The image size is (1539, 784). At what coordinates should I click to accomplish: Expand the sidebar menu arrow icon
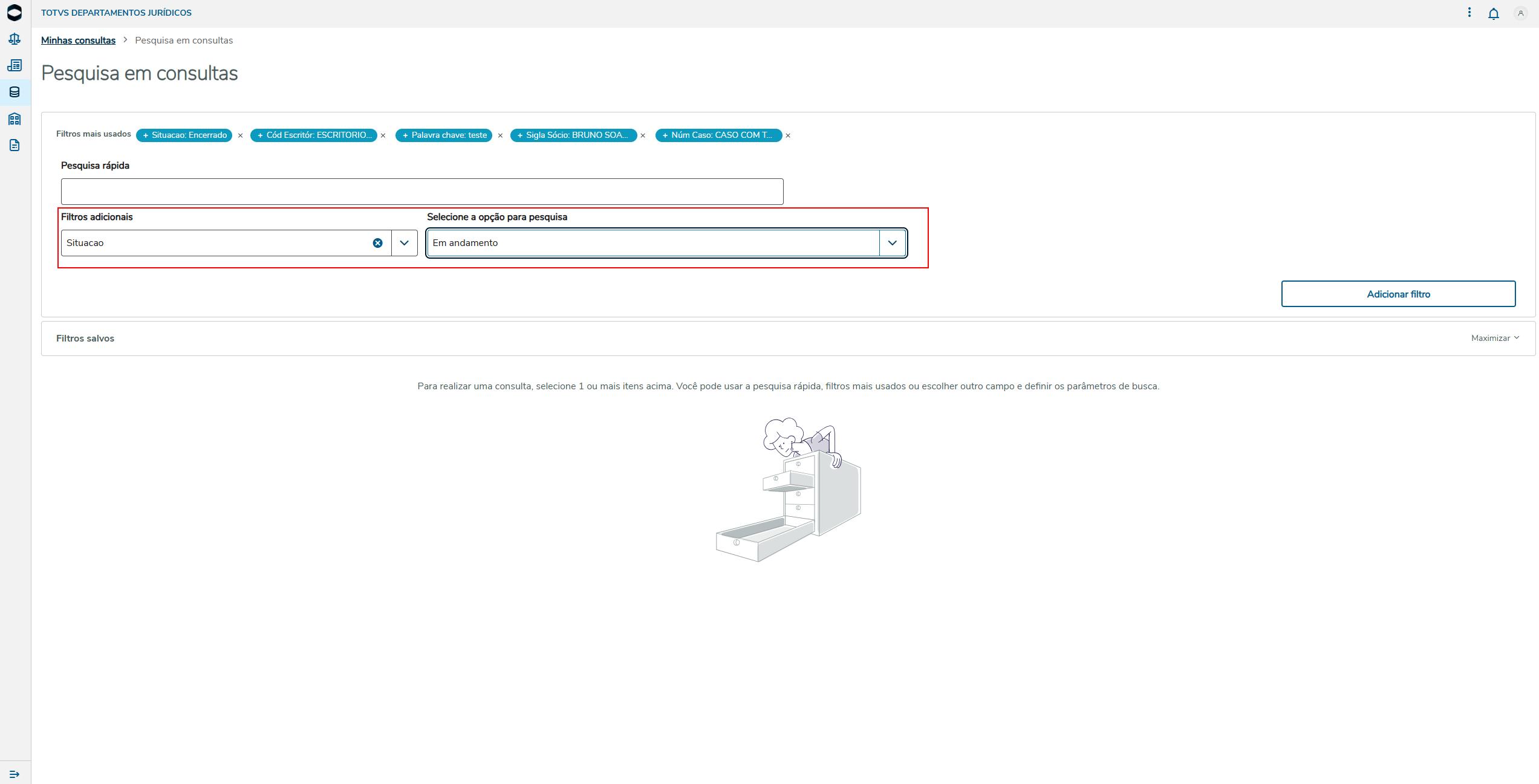(15, 774)
